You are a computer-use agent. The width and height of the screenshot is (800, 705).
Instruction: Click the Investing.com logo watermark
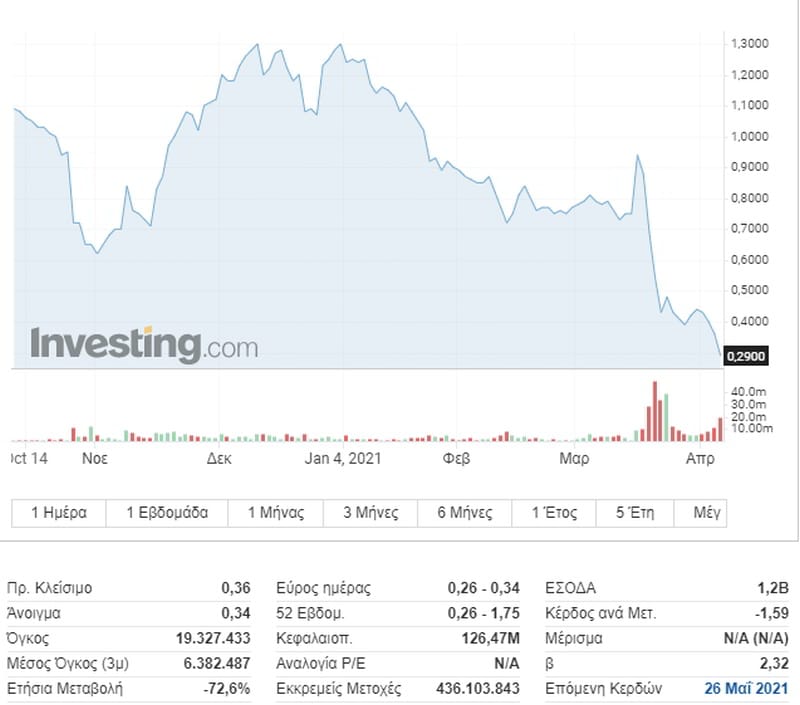tap(144, 345)
